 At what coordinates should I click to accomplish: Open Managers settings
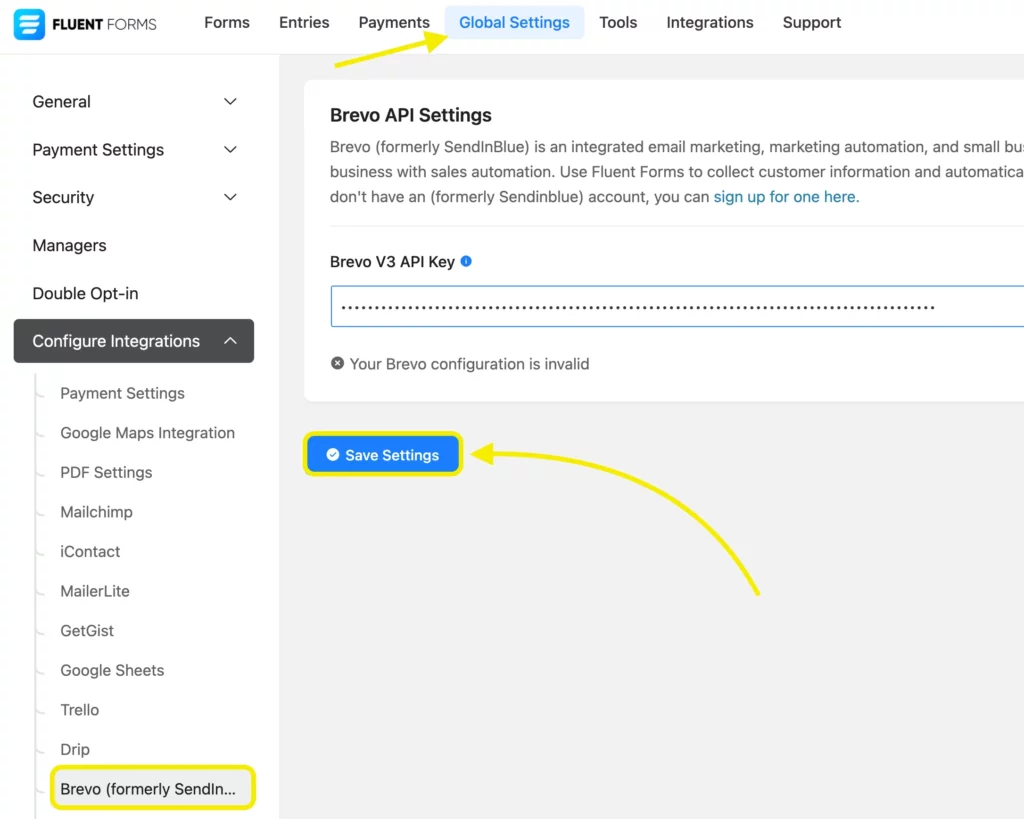pos(69,246)
